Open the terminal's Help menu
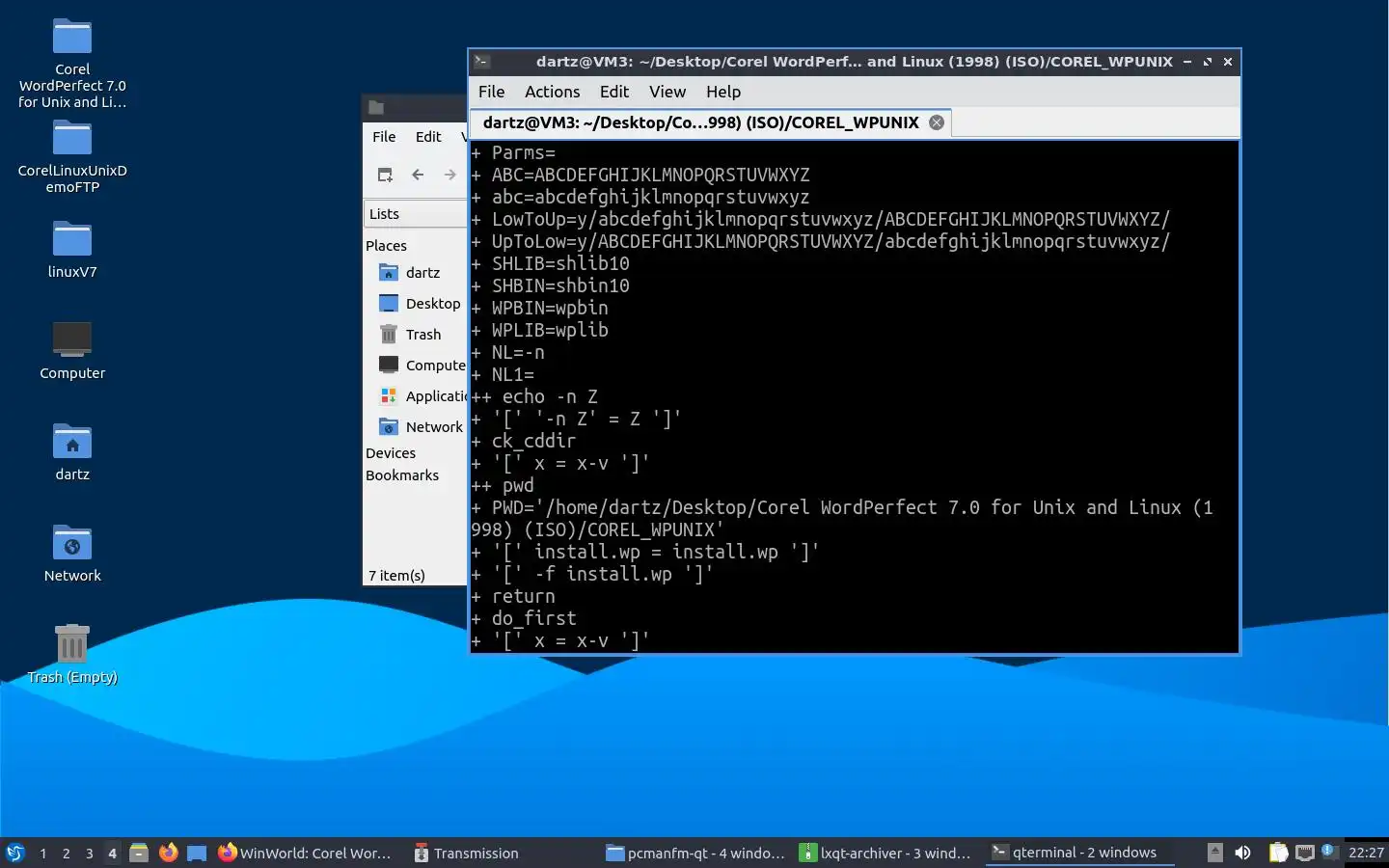The height and width of the screenshot is (868, 1389). click(x=723, y=92)
